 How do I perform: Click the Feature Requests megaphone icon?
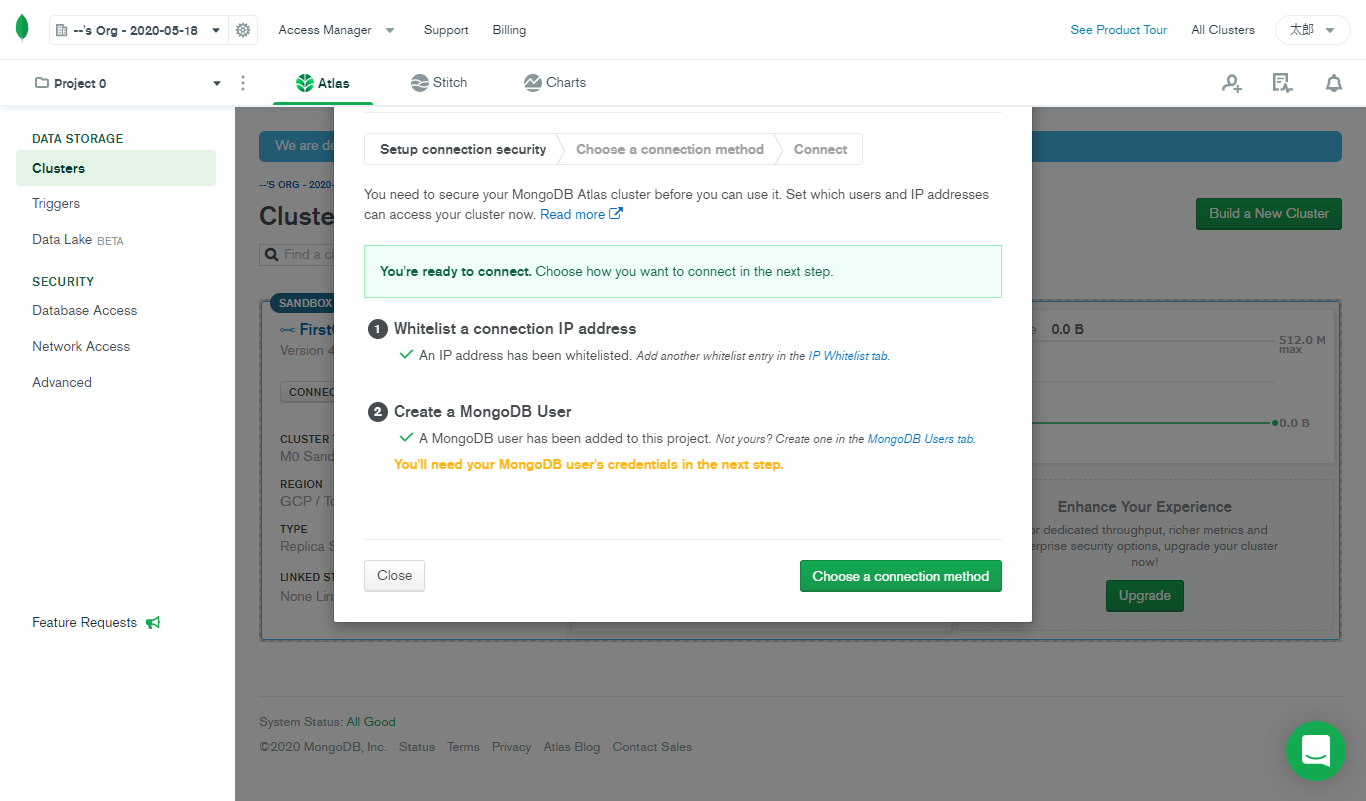[153, 622]
